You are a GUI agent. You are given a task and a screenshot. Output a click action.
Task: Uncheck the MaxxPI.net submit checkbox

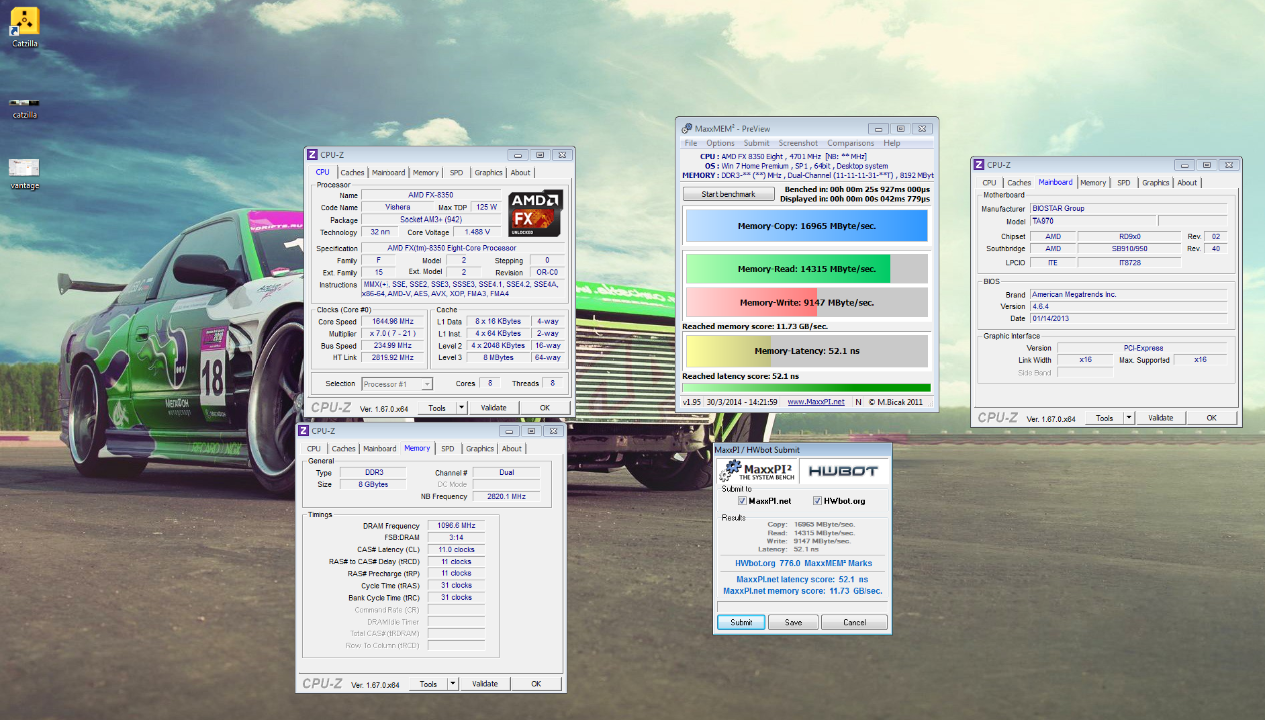[742, 501]
